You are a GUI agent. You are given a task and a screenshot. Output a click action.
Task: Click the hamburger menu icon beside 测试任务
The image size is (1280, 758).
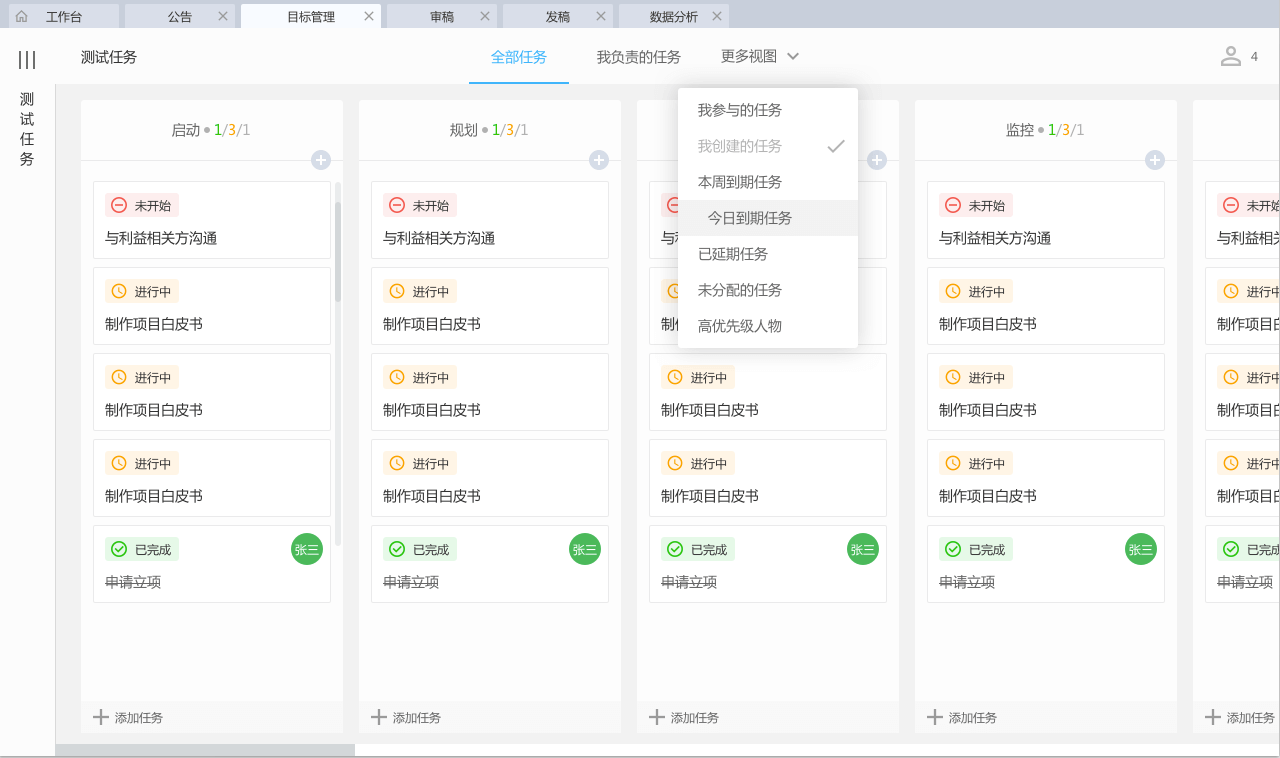[27, 60]
